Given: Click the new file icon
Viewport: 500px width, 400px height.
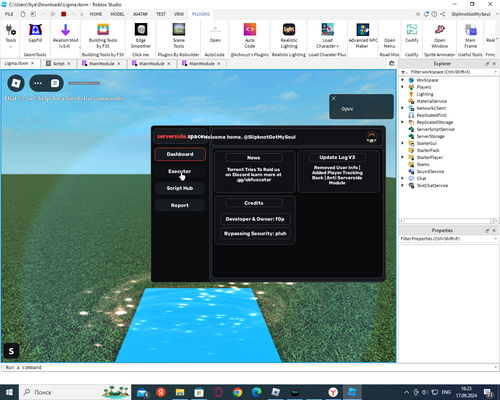Looking at the screenshot, I should tap(23, 14).
